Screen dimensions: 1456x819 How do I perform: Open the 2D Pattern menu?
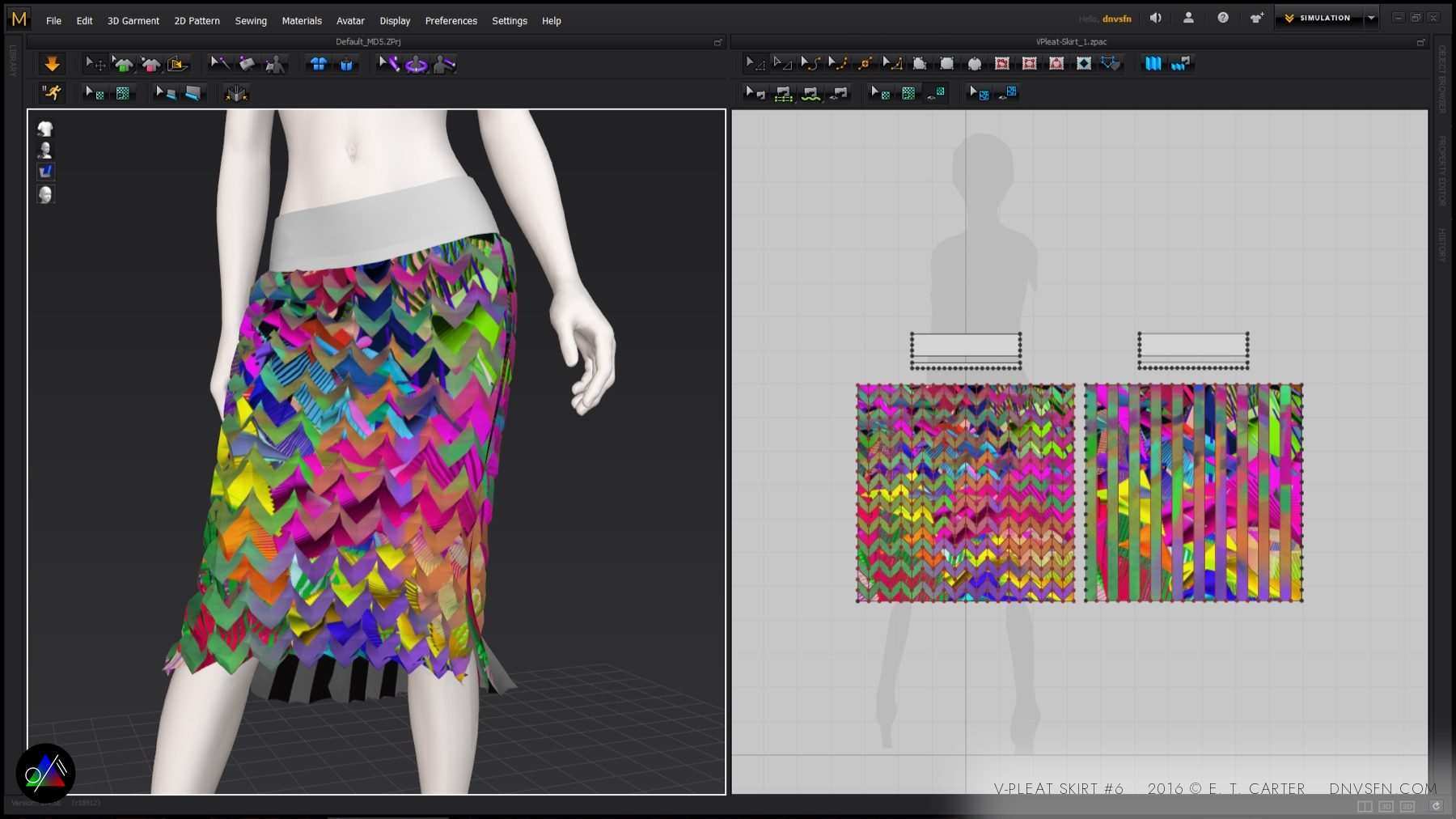point(197,20)
